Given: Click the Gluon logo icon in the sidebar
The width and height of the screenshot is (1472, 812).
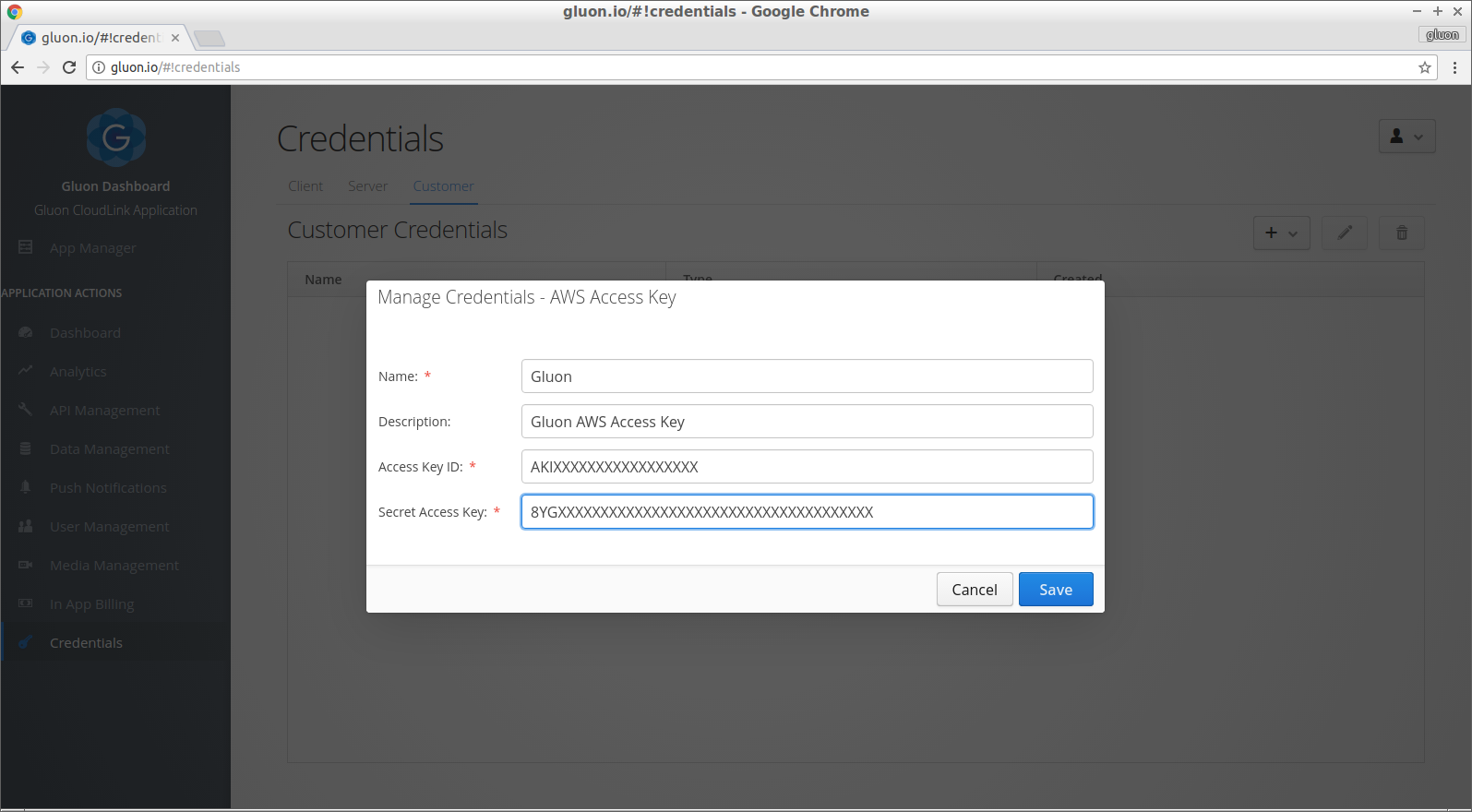Looking at the screenshot, I should [x=115, y=137].
